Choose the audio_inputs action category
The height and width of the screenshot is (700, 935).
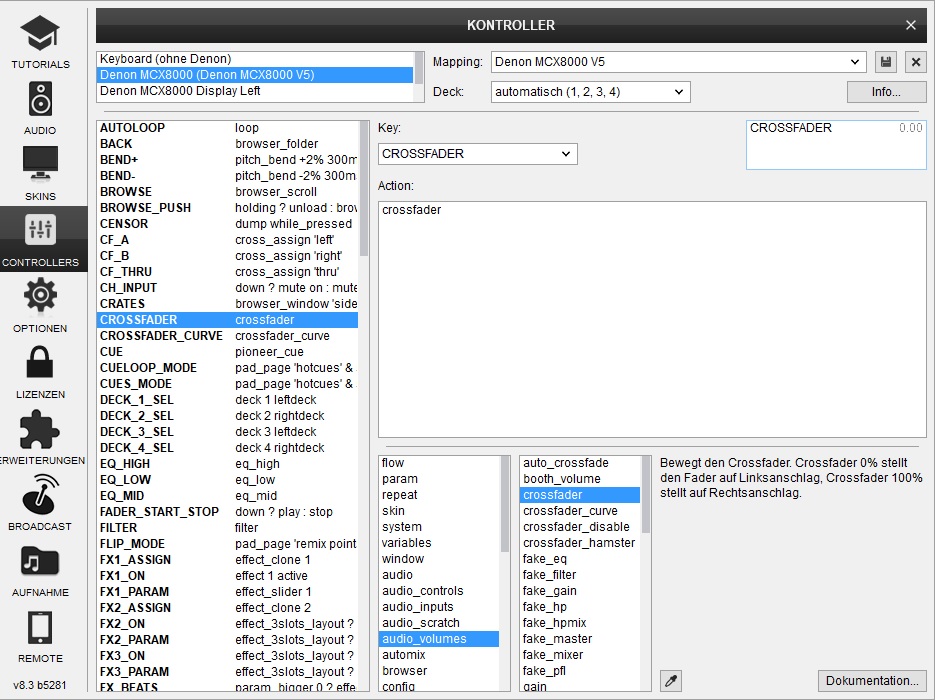(x=439, y=607)
